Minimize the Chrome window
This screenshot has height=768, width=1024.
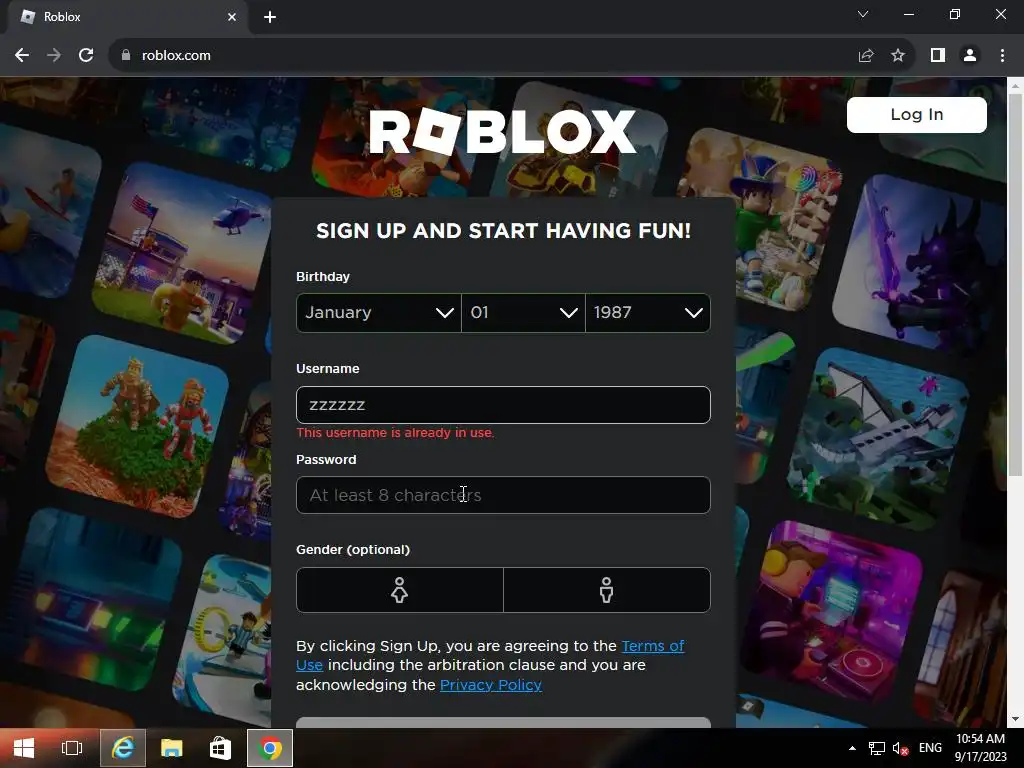click(x=909, y=14)
